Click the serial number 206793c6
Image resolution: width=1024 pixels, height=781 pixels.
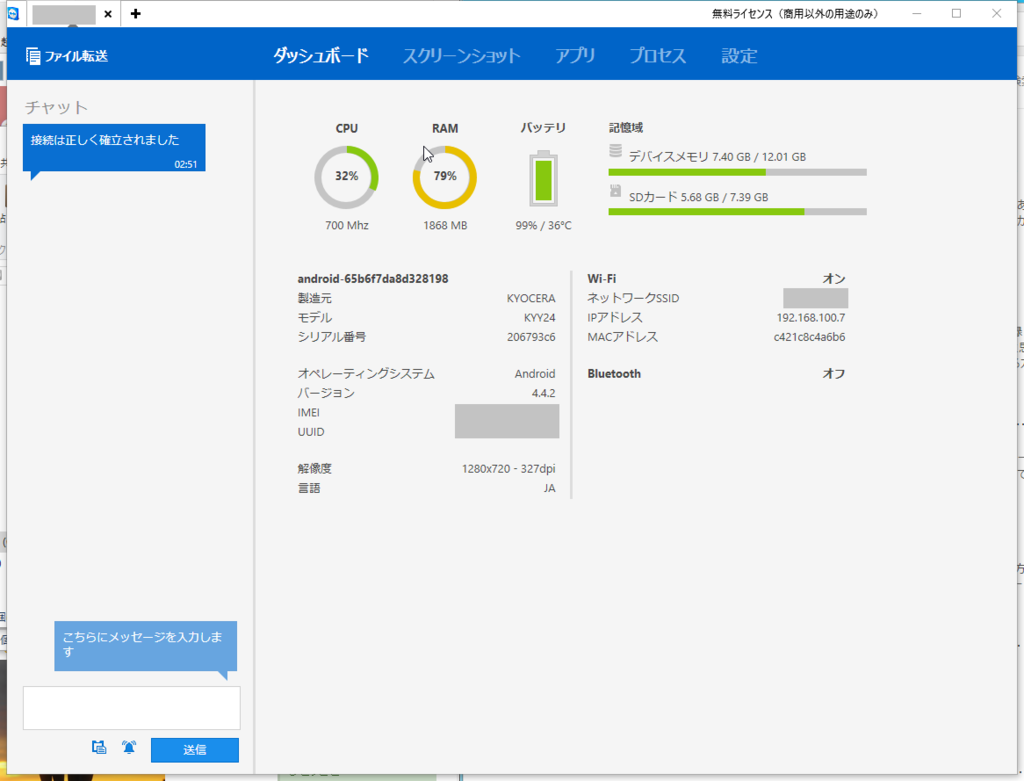click(531, 338)
